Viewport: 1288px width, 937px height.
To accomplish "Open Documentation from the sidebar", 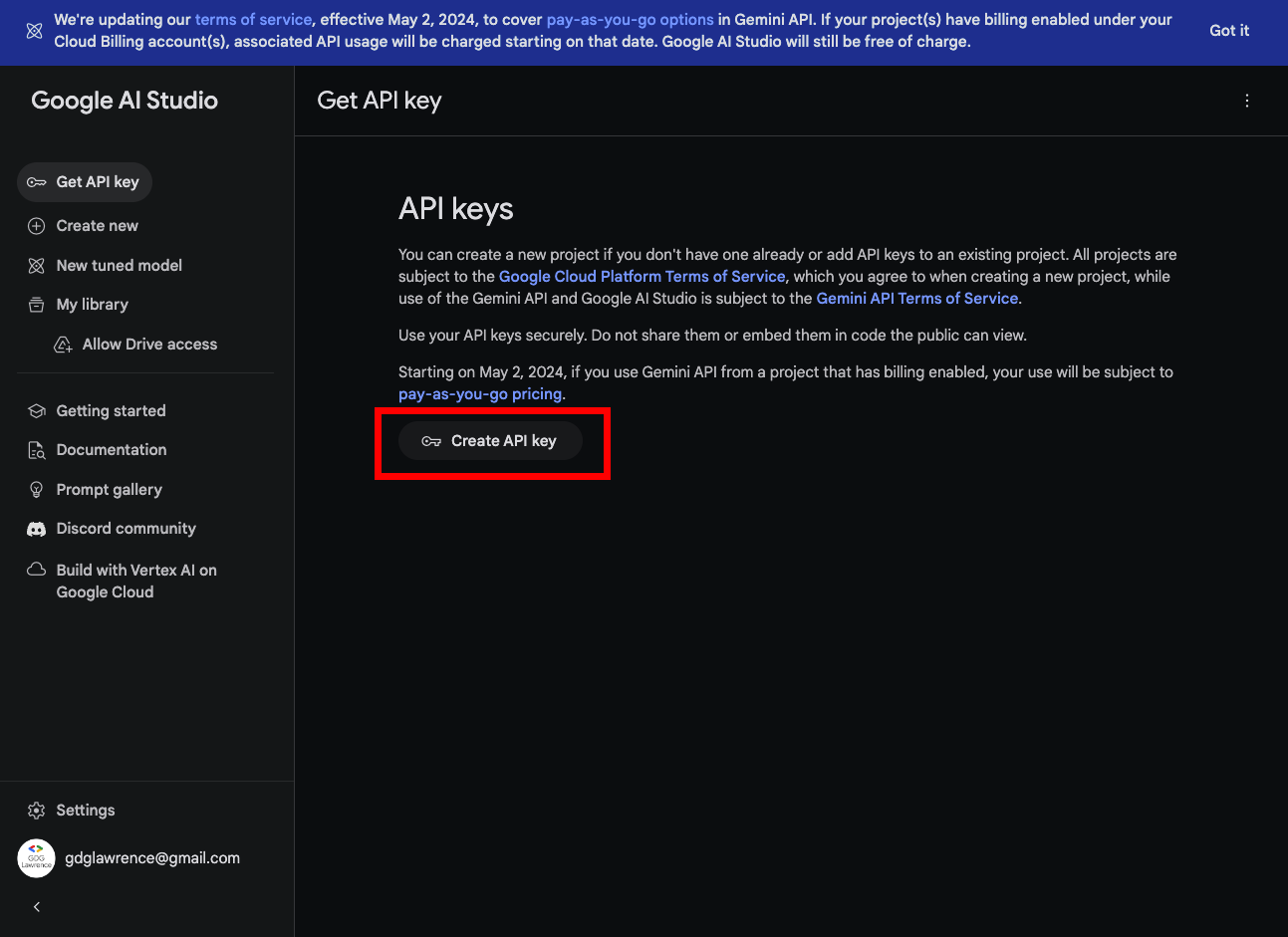I will (112, 450).
